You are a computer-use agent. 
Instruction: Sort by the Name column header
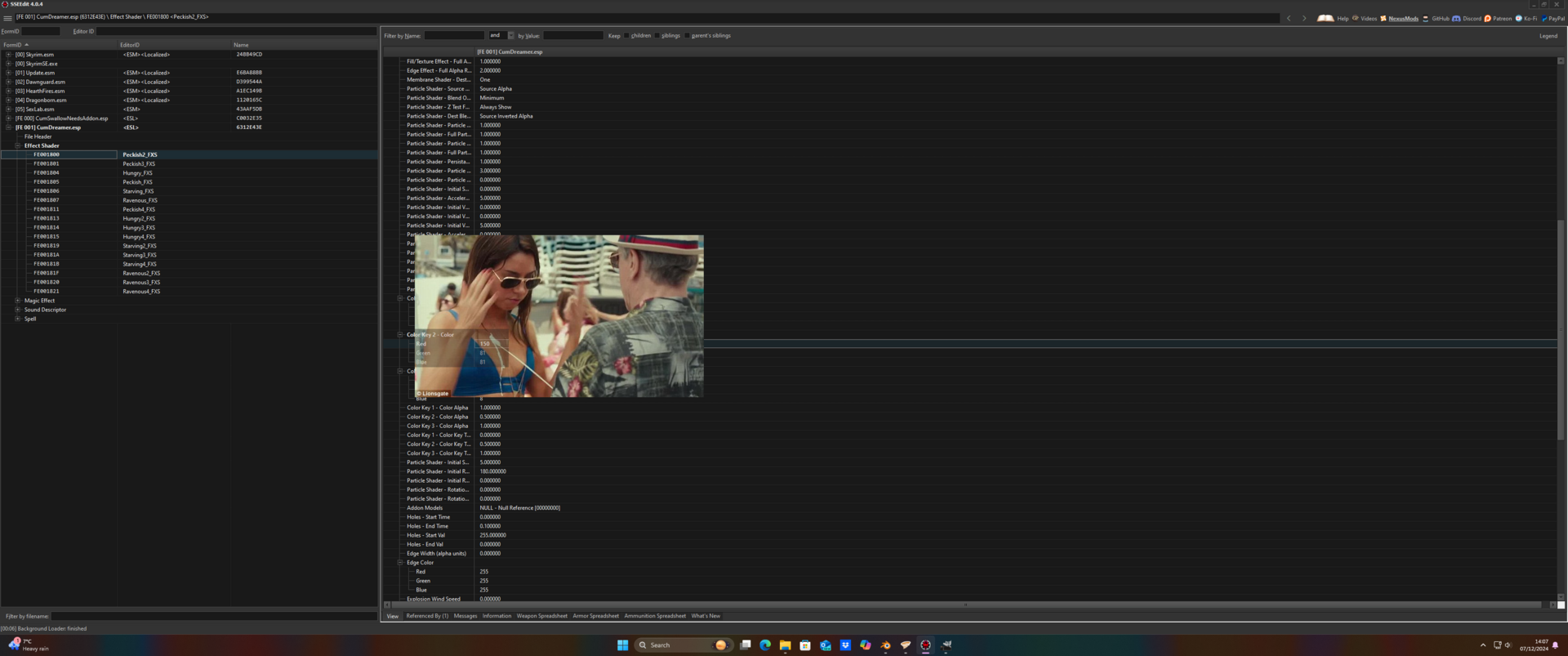(304, 45)
